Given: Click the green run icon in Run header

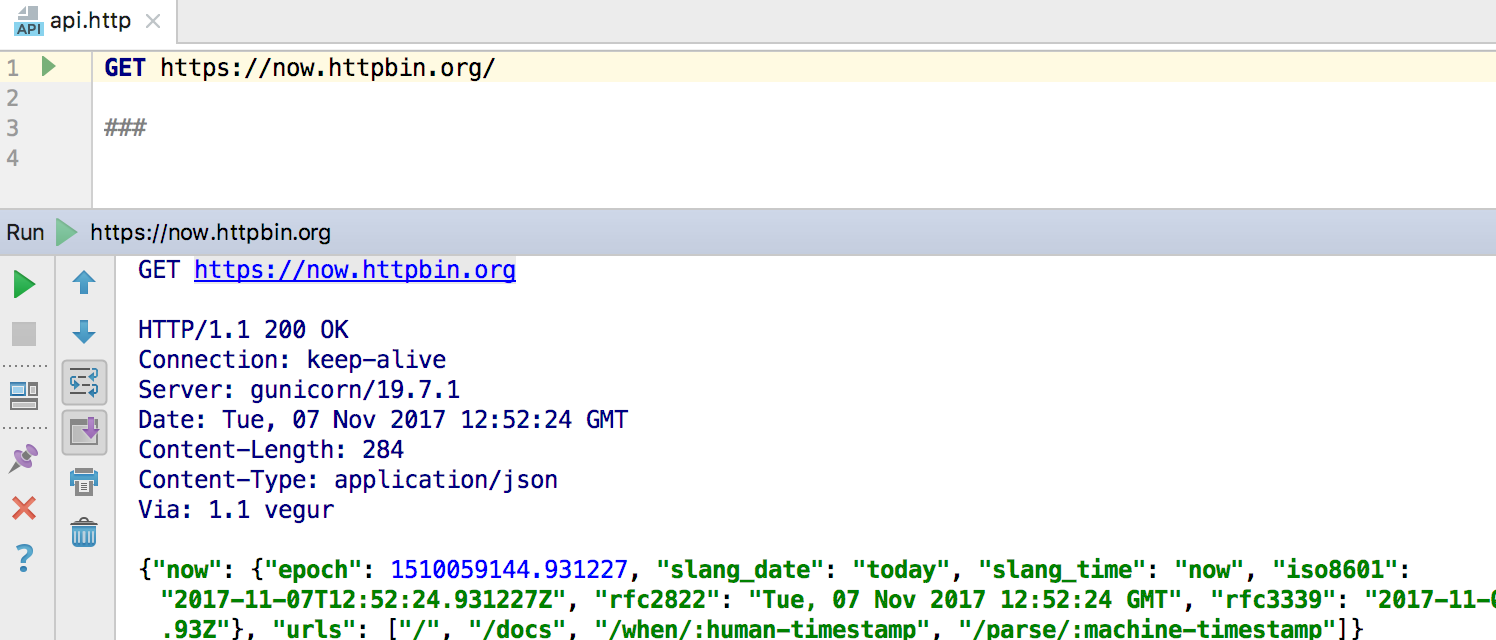Looking at the screenshot, I should (67, 233).
